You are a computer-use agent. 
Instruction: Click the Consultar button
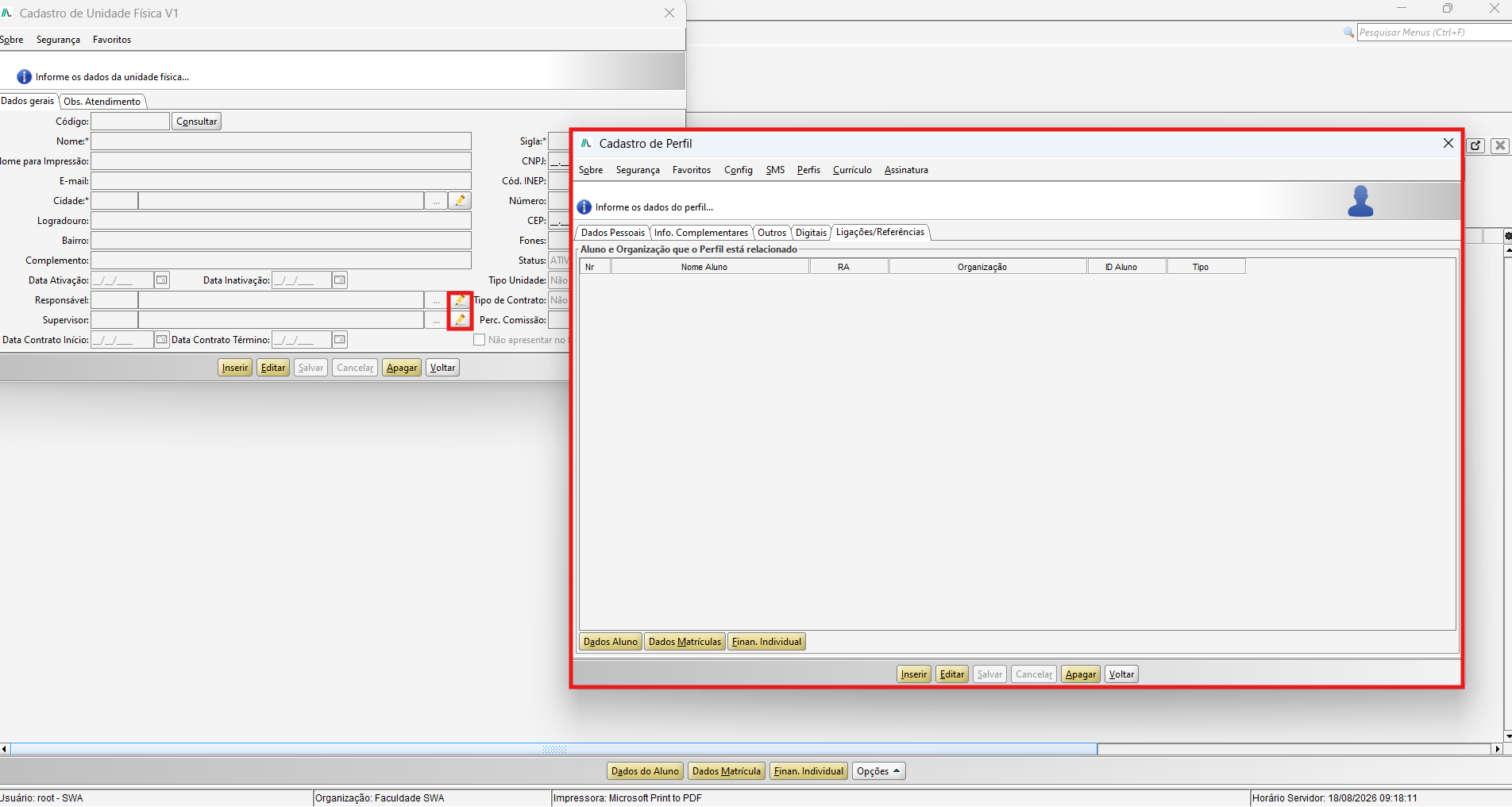(x=196, y=122)
